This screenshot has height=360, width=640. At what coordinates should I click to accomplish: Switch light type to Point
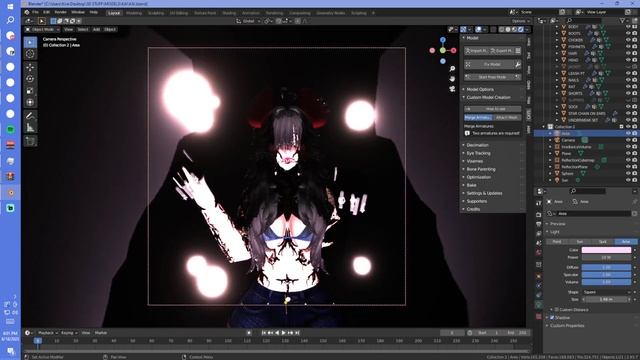point(557,242)
